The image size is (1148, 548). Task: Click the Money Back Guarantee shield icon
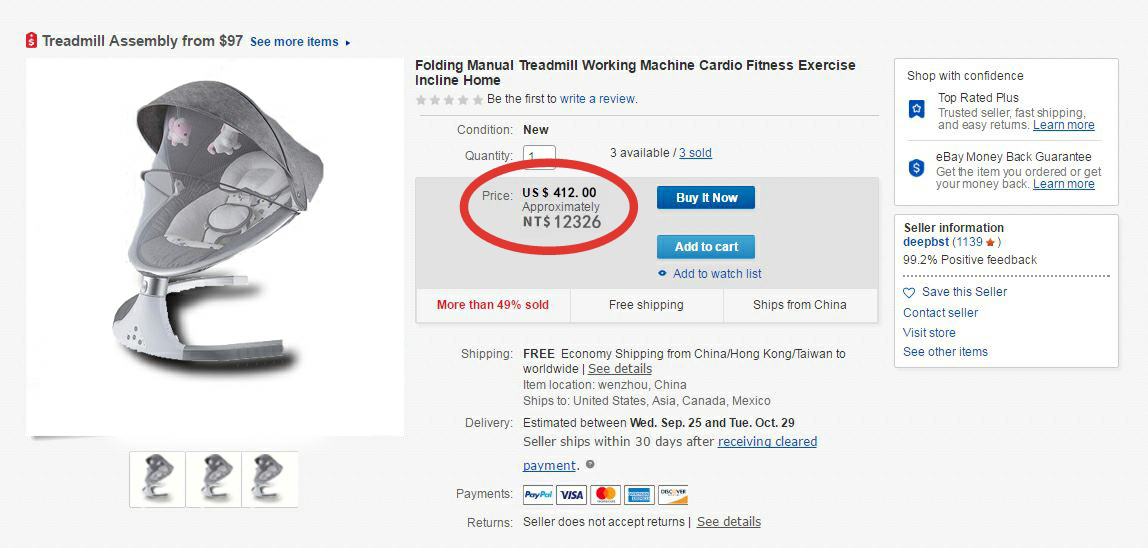[x=916, y=168]
